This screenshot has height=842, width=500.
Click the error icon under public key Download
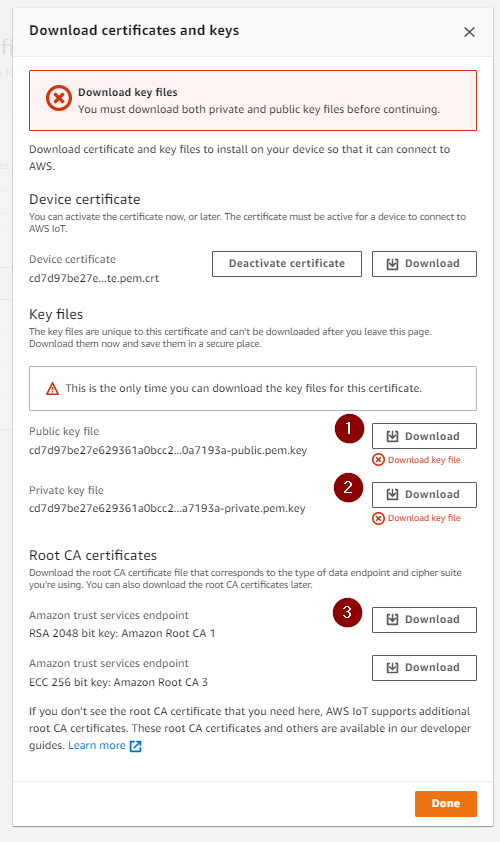click(379, 460)
